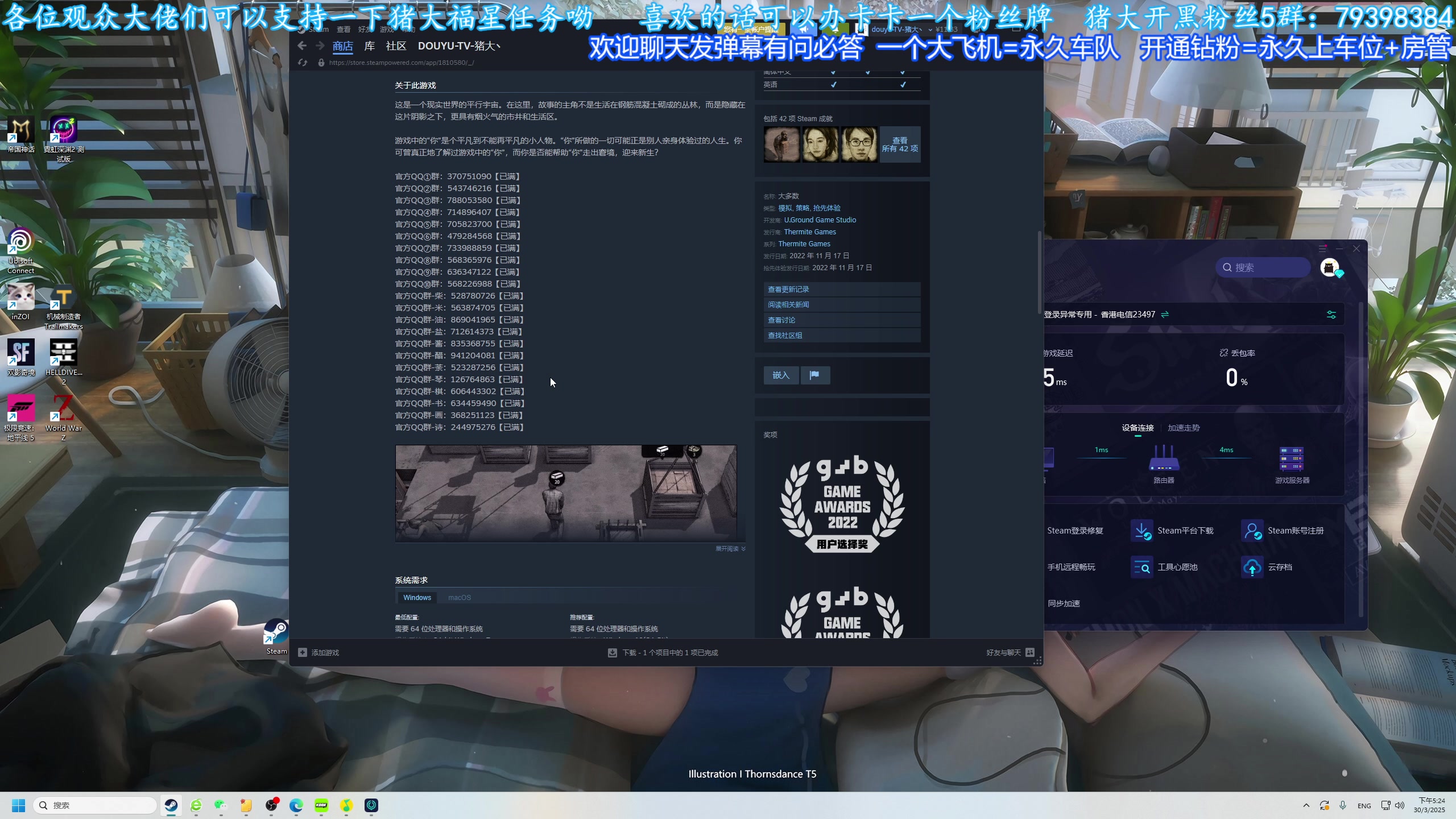View all 42 achievements button

pyautogui.click(x=900, y=144)
